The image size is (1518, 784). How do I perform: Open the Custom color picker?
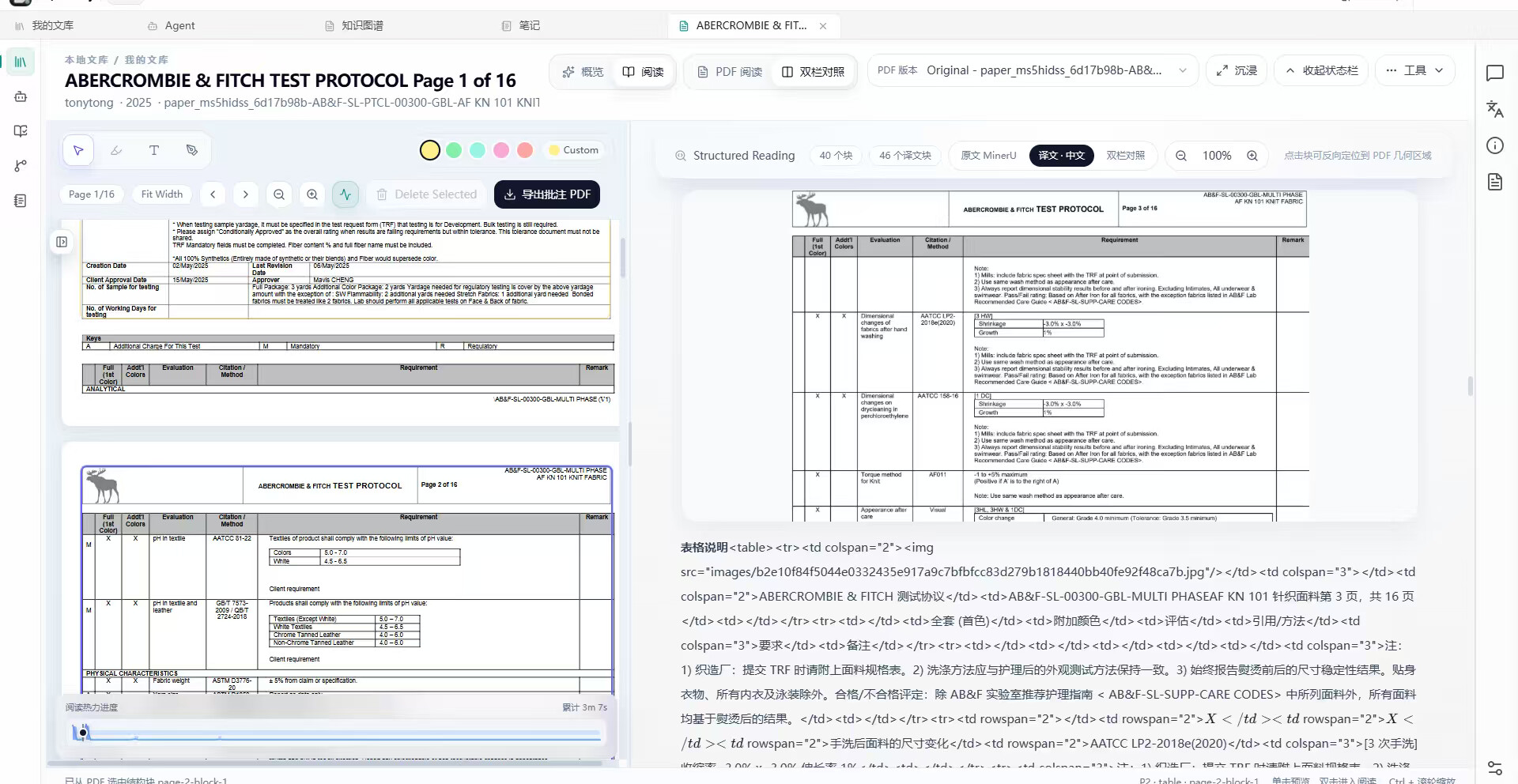coord(574,150)
